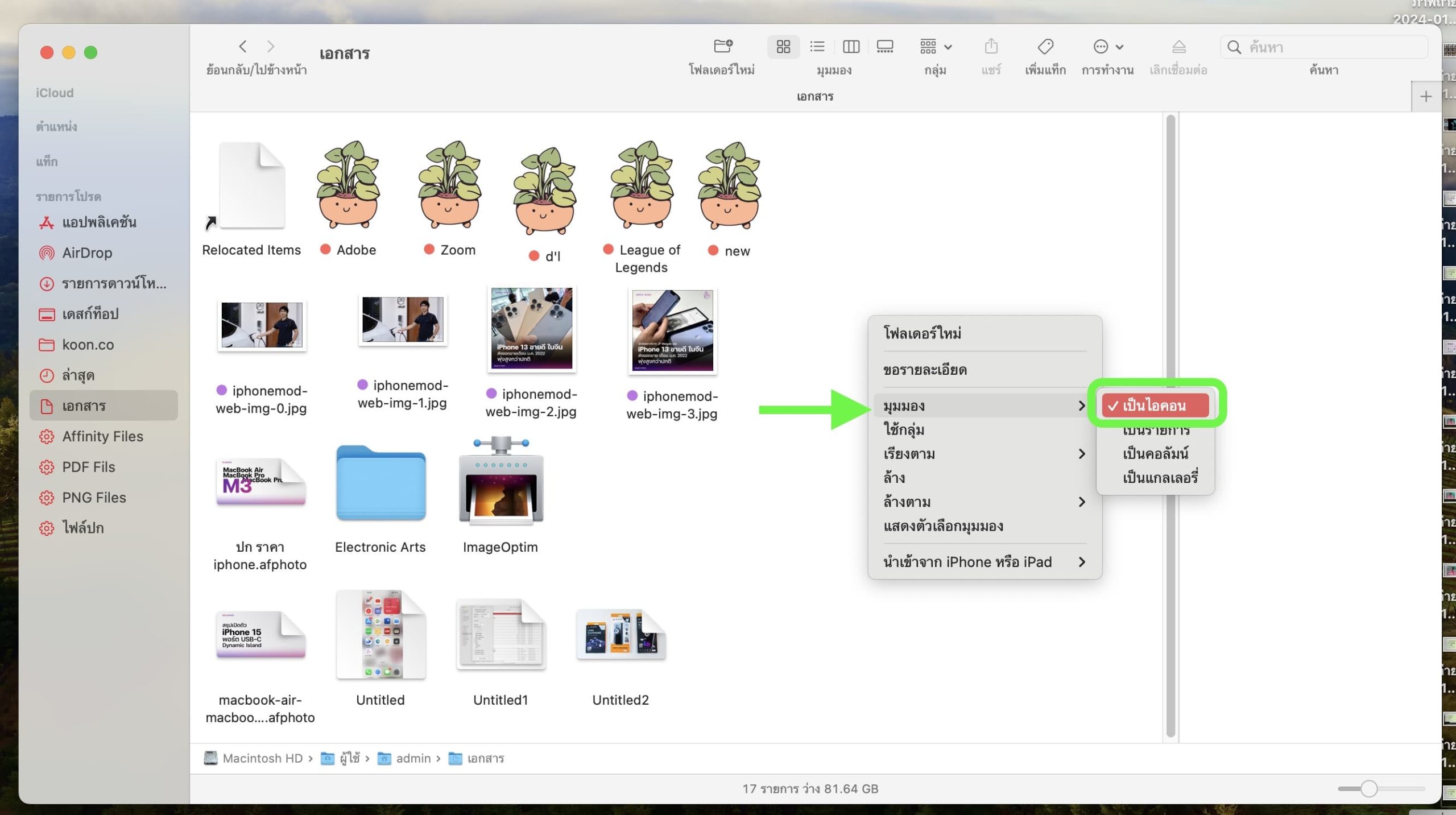Open AirDrop in the sidebar
This screenshot has height=815, width=1456.
point(87,253)
